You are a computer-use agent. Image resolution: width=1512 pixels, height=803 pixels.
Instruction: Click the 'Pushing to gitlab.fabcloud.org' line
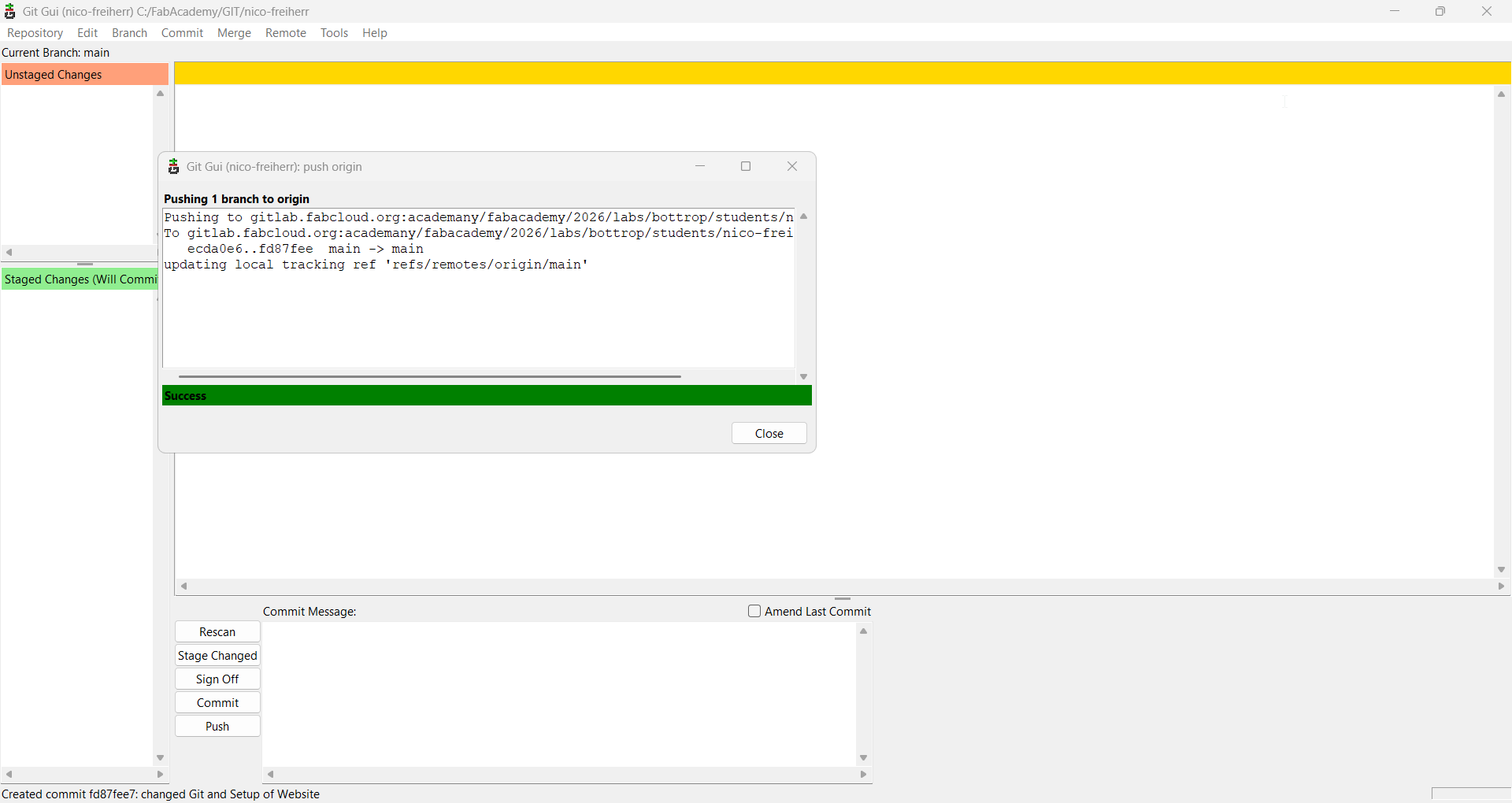coord(479,217)
